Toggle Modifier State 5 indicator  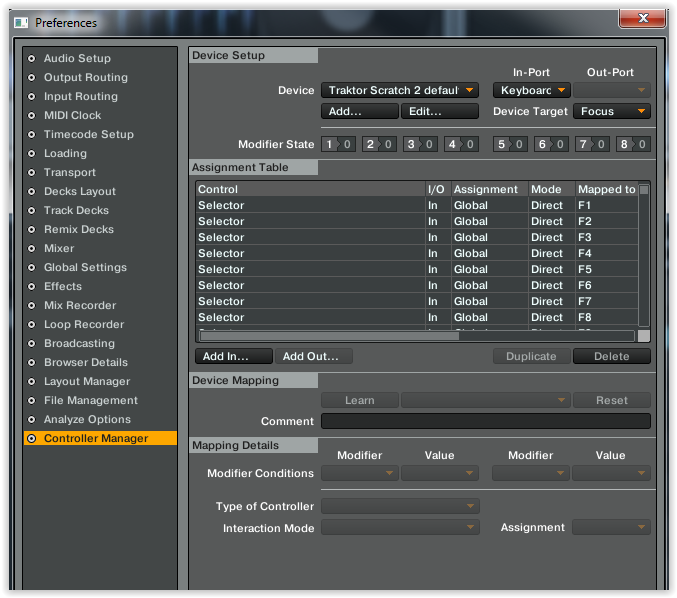(x=510, y=145)
